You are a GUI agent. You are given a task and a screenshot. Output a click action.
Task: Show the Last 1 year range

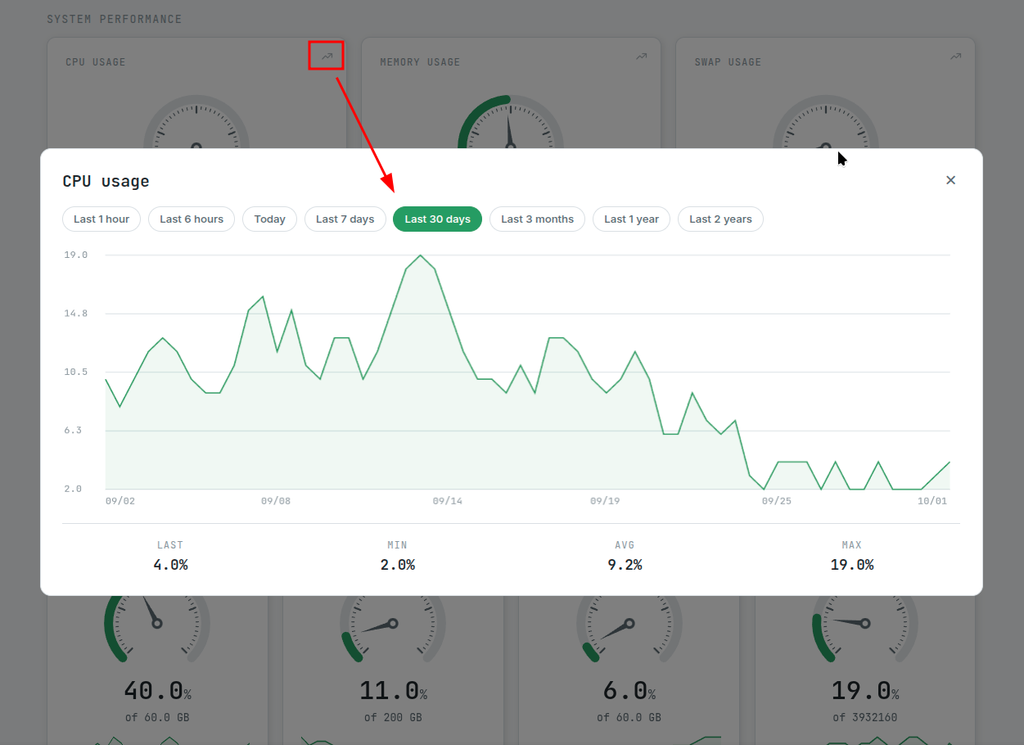coord(632,219)
